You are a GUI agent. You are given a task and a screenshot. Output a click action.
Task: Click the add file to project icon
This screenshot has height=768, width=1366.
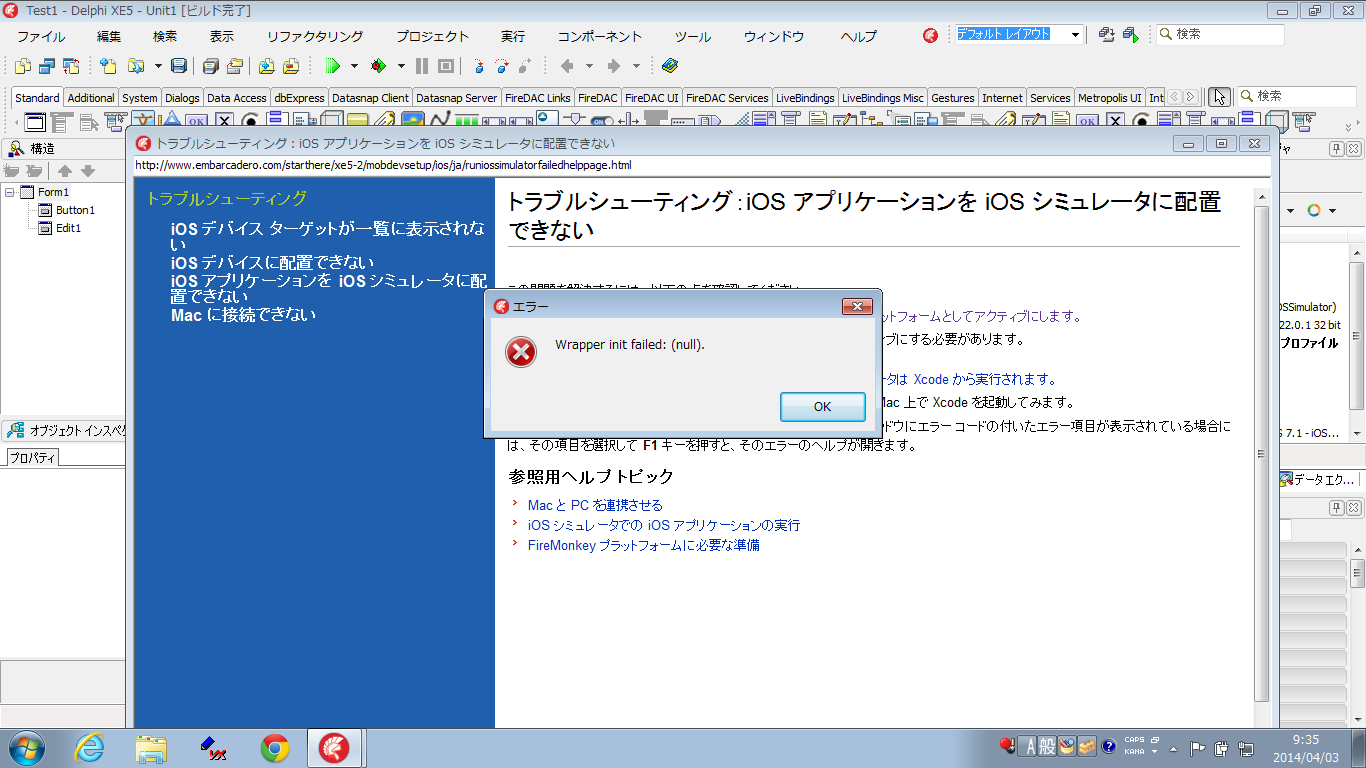click(x=267, y=66)
